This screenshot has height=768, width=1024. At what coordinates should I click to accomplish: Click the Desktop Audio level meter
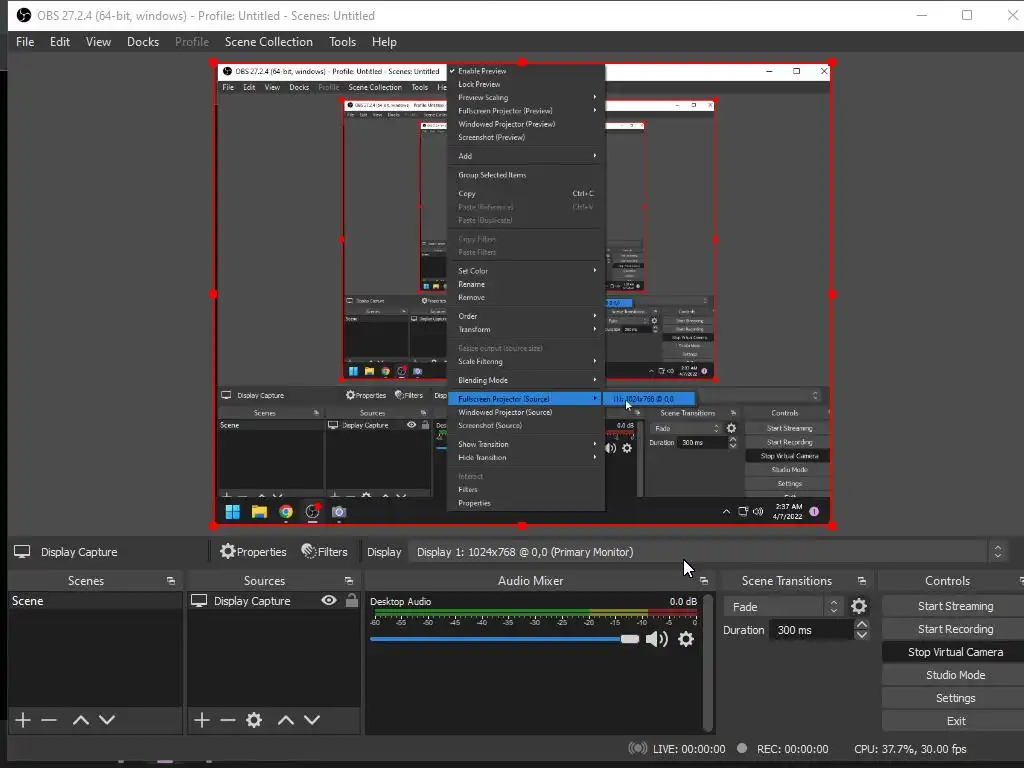534,613
